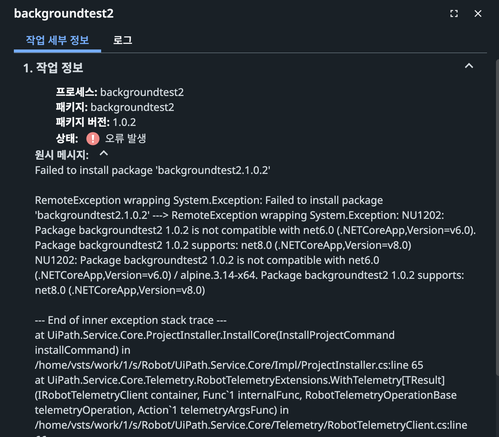Click the first Failed to install package line
Screen dimensions: 499x437
(153, 170)
